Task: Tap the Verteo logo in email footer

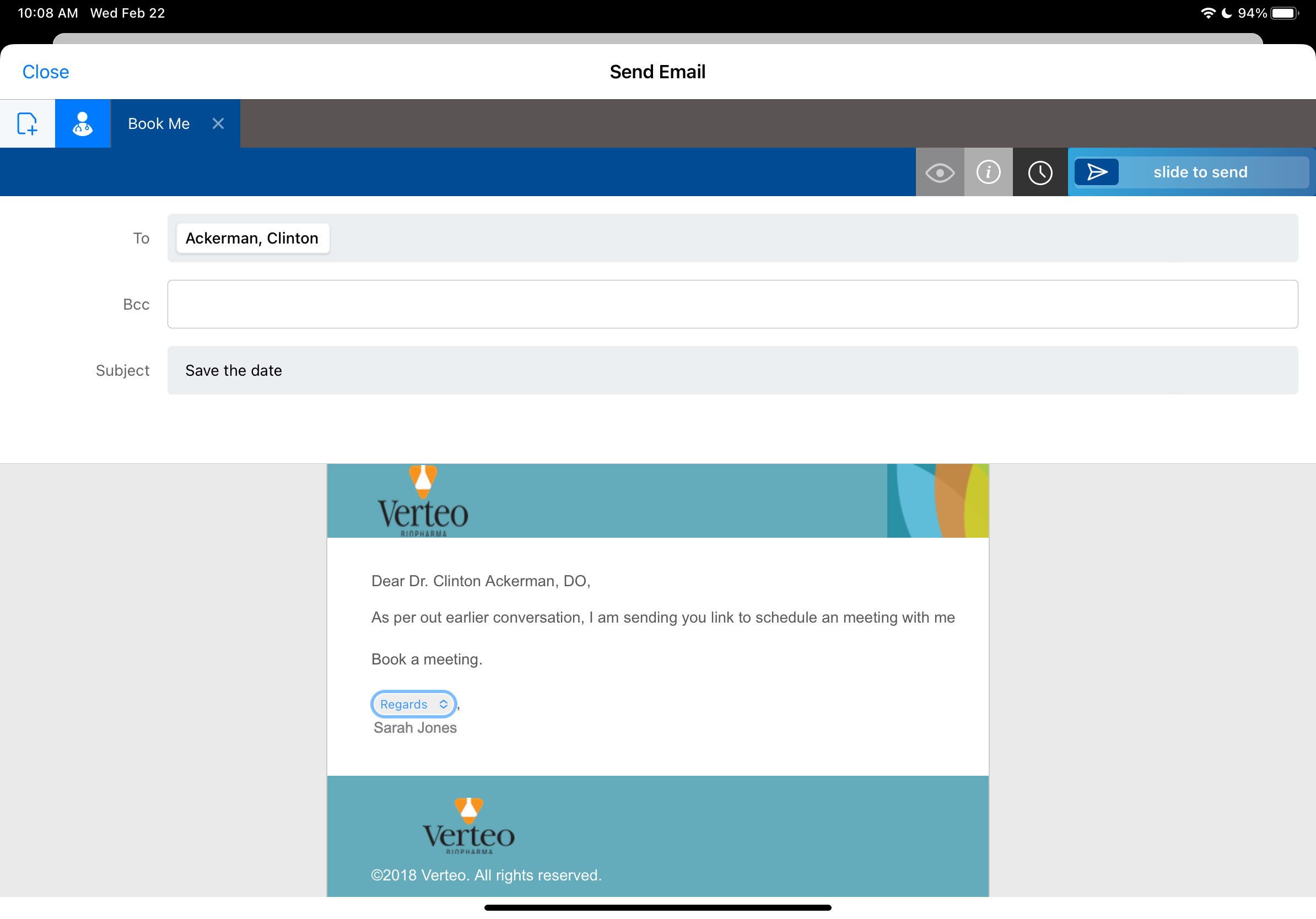Action: pyautogui.click(x=468, y=827)
